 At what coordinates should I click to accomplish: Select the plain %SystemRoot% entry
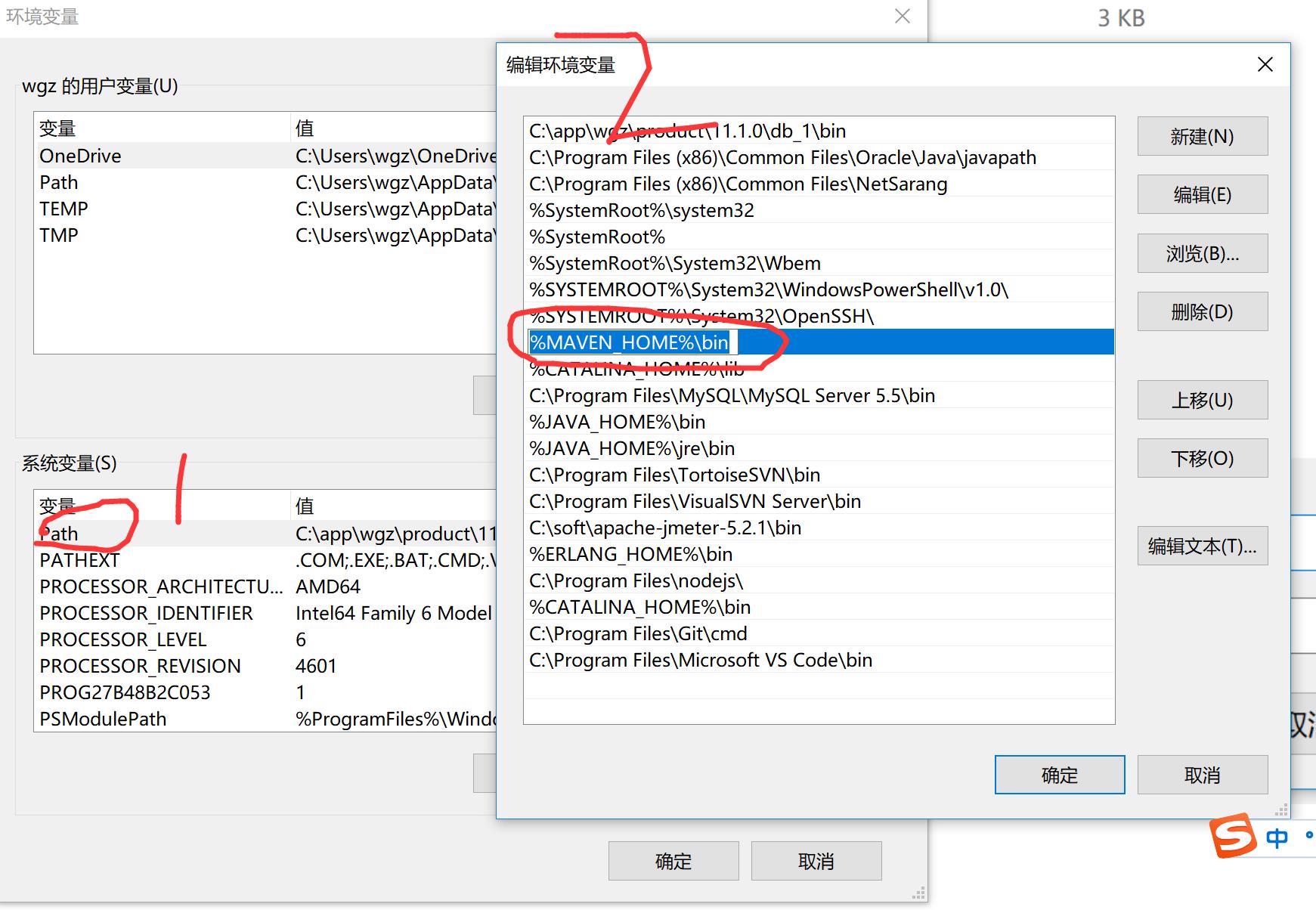click(819, 237)
